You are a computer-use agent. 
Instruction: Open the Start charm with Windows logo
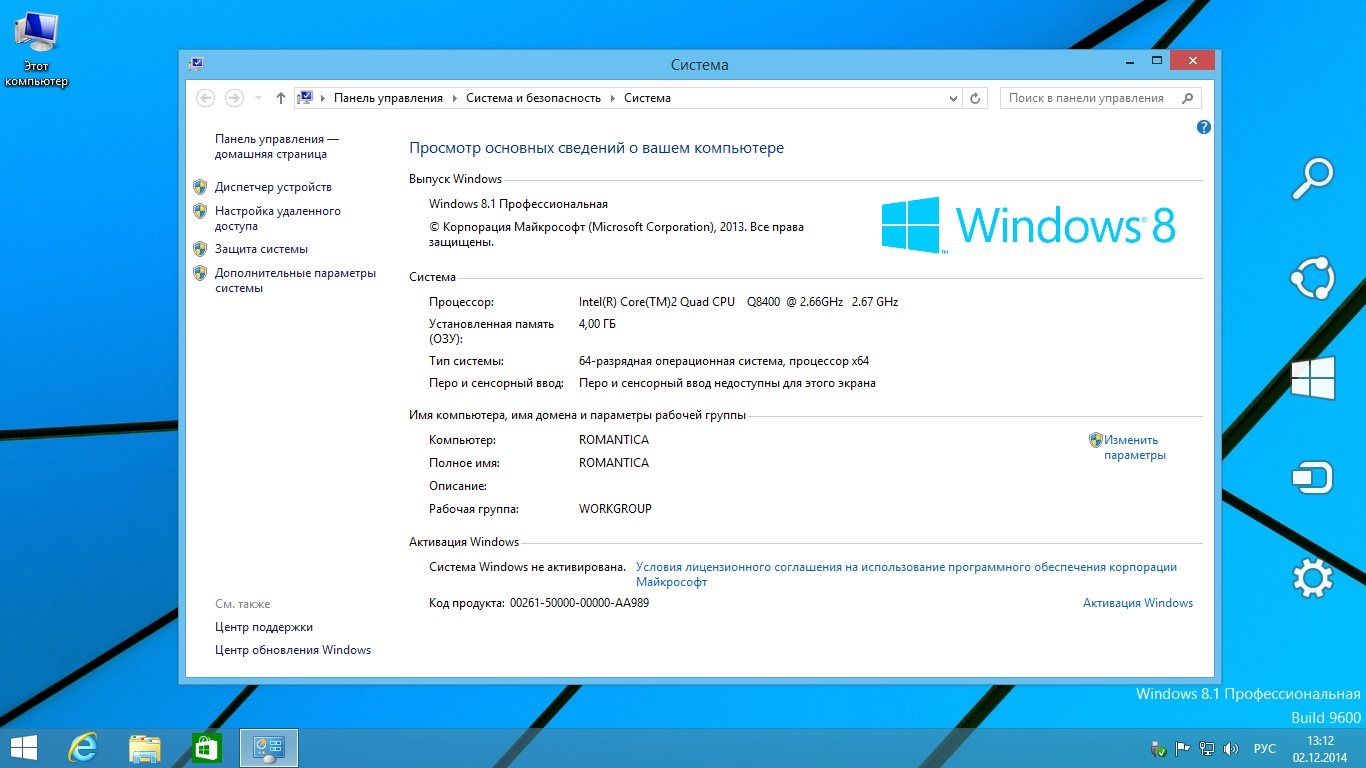click(1312, 379)
